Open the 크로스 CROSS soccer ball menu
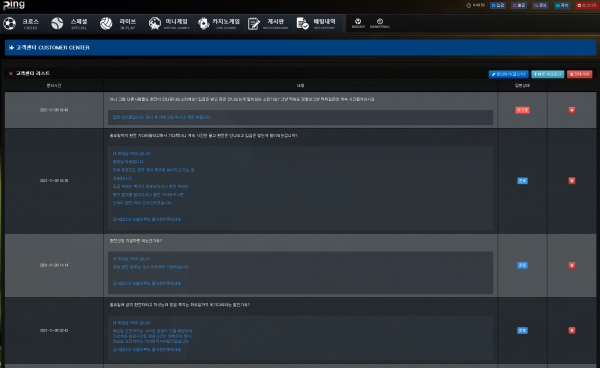The width and height of the screenshot is (600, 368). point(22,24)
